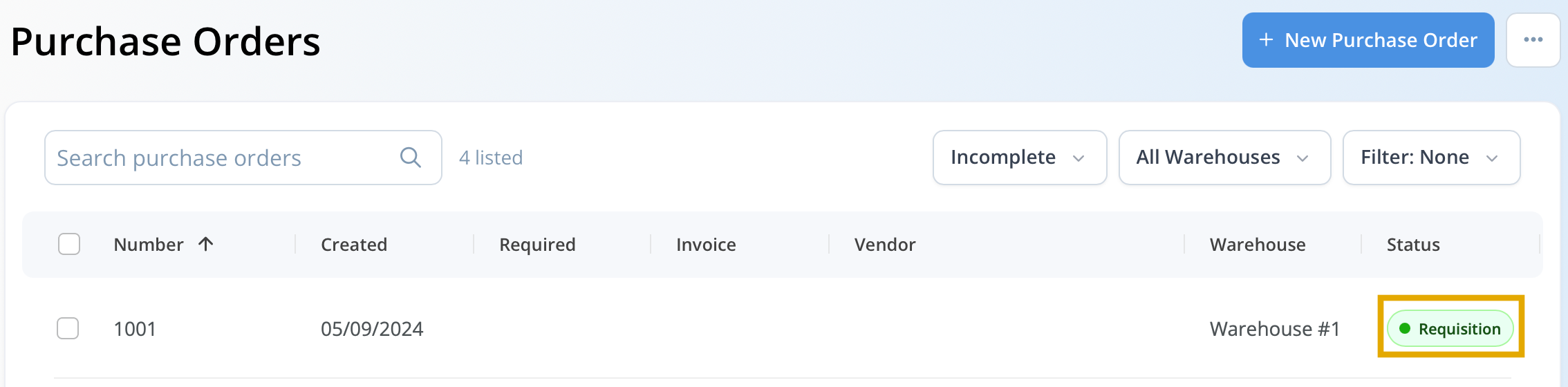Viewport: 1568px width, 387px height.
Task: Click the ascending sort arrow beside Number
Action: (x=205, y=244)
